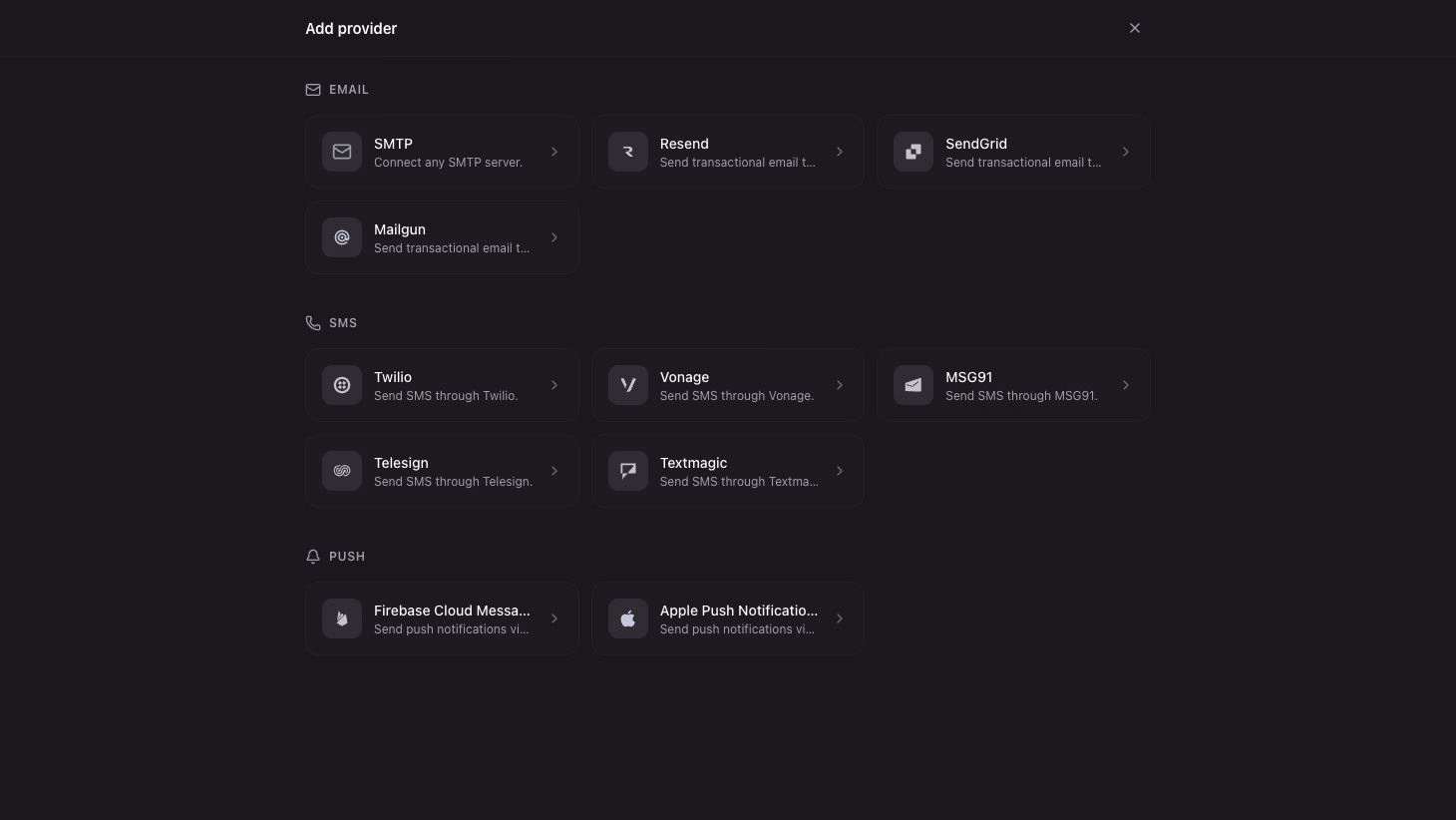
Task: Click the EMAIL section heading
Action: pos(349,90)
